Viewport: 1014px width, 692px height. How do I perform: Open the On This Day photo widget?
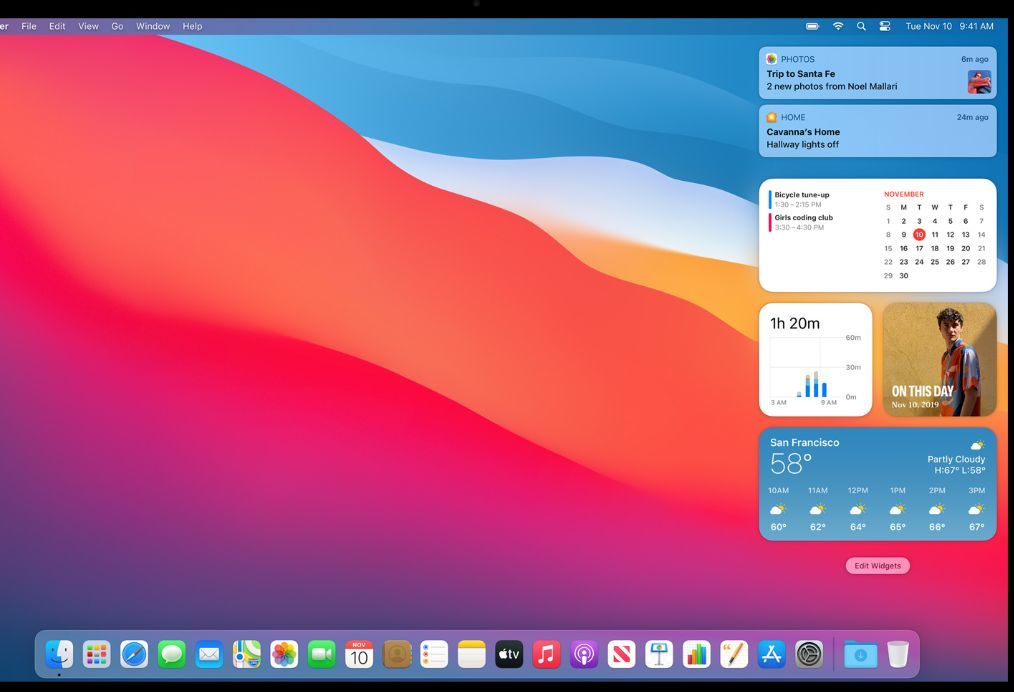[939, 359]
